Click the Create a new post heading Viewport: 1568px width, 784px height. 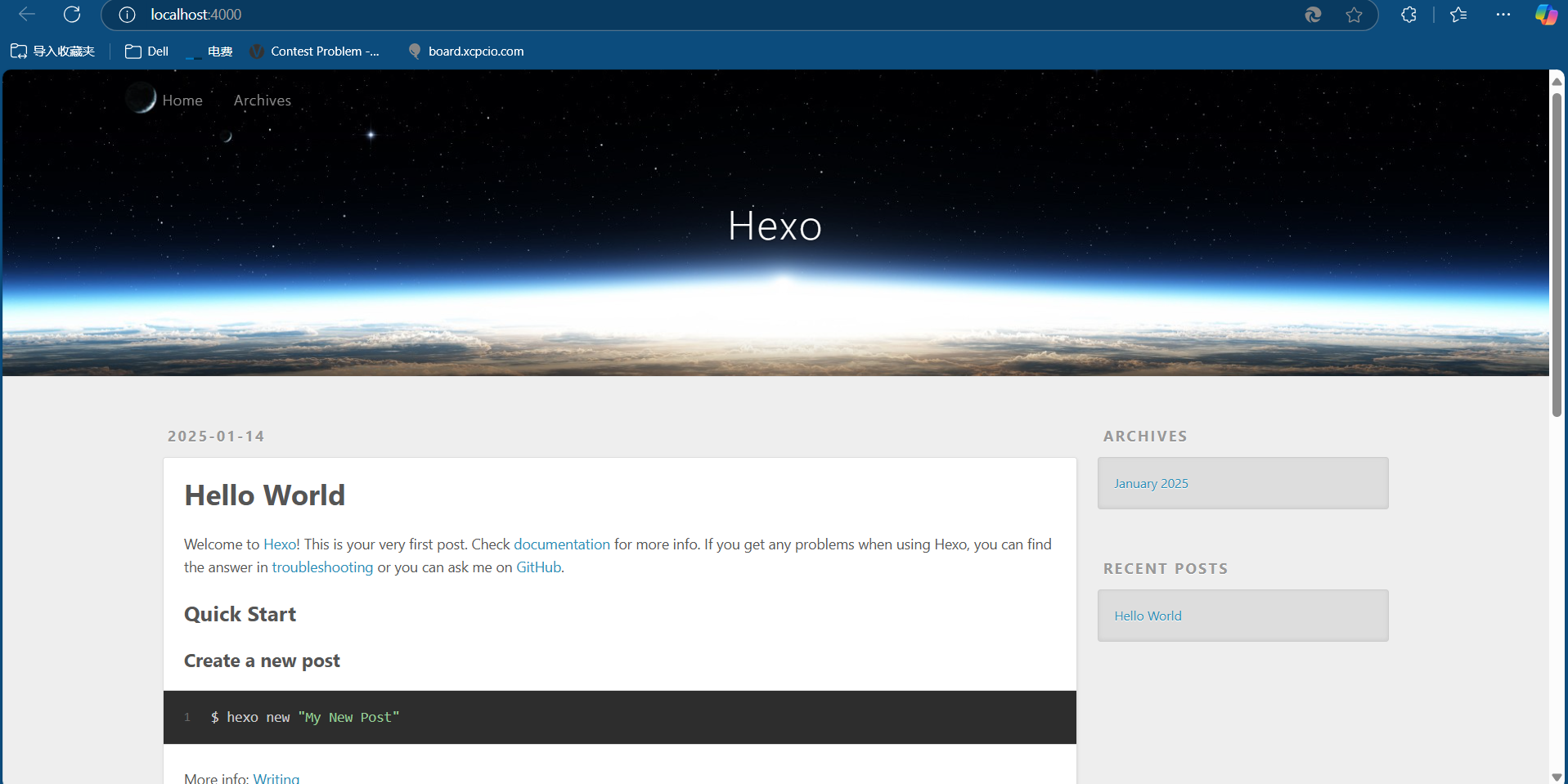coord(262,661)
